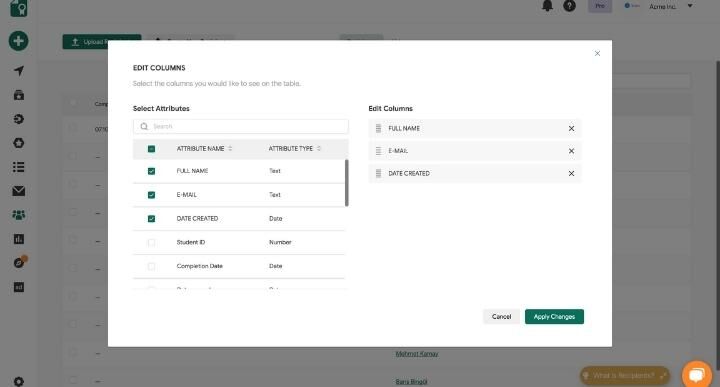Check the Completion Date attribute
The image size is (720, 387).
[151, 266]
